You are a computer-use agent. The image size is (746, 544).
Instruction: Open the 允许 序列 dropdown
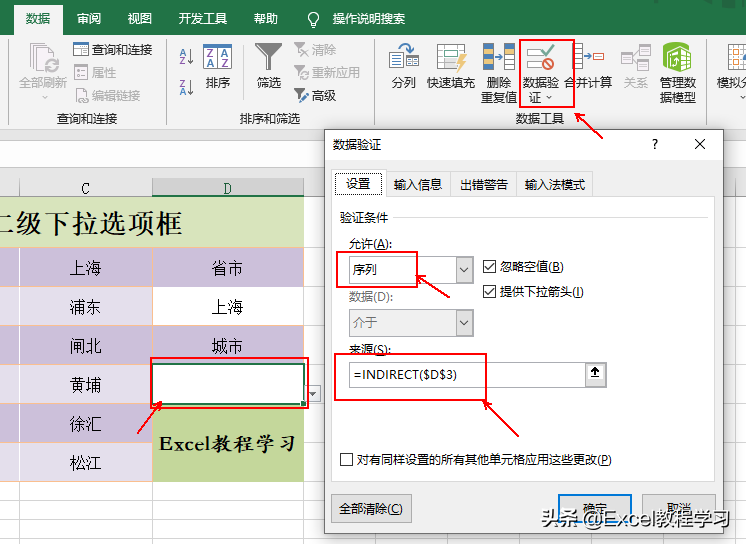click(464, 270)
